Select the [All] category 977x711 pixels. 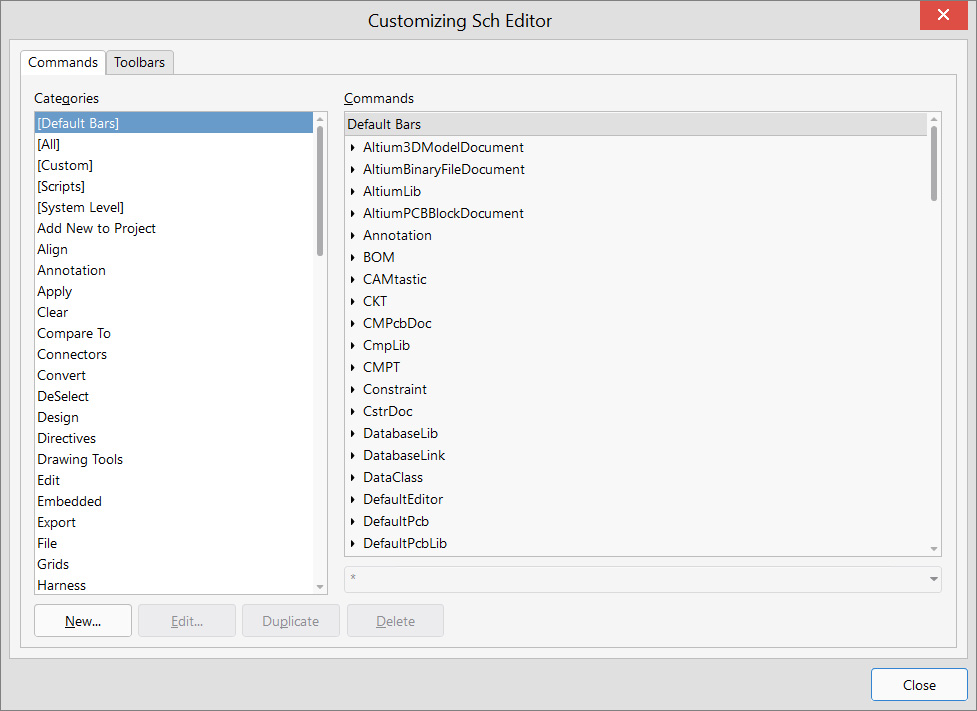coord(174,144)
